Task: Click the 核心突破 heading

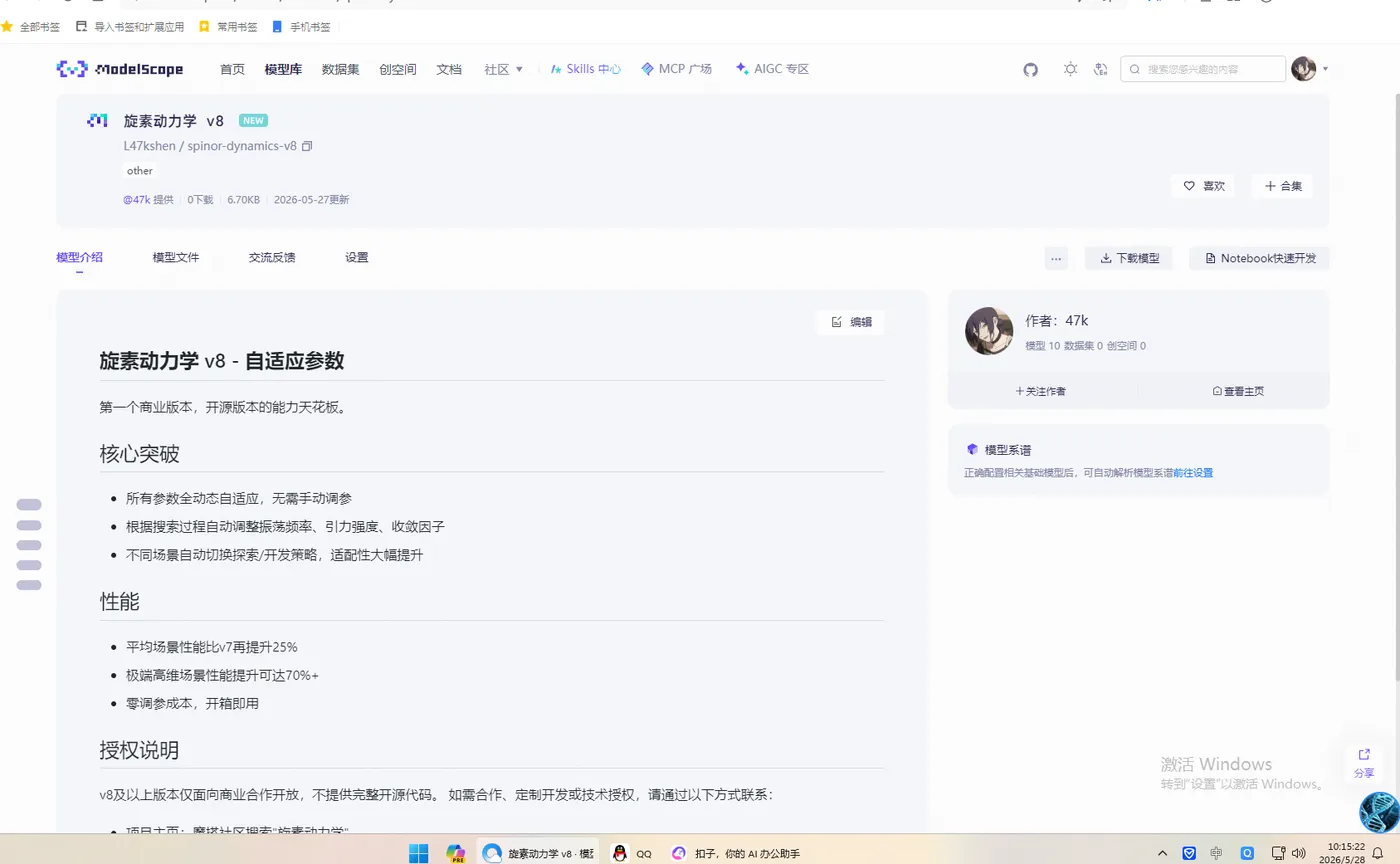Action: [x=140, y=454]
